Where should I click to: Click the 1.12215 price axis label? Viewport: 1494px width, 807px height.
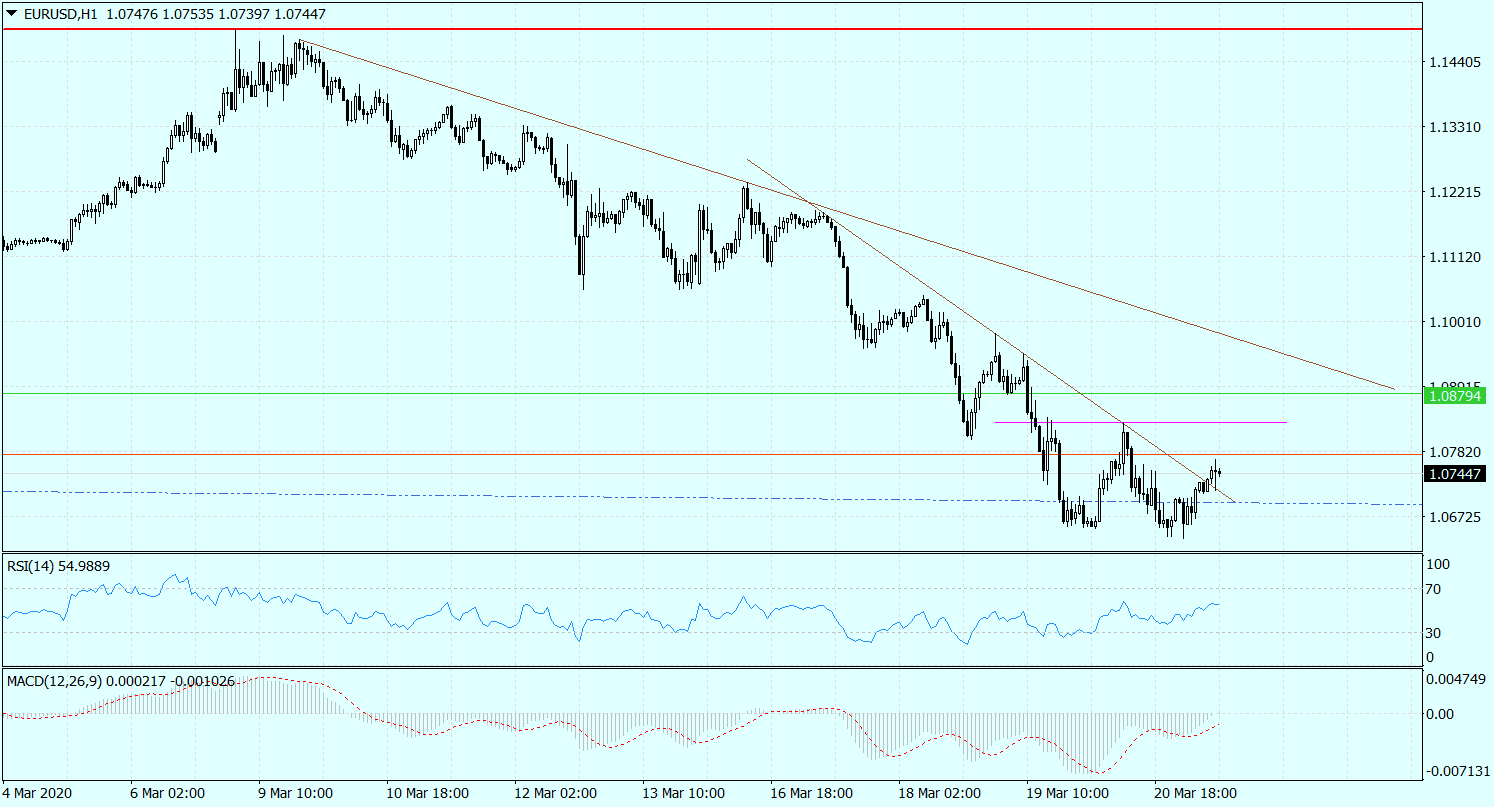tap(1456, 192)
